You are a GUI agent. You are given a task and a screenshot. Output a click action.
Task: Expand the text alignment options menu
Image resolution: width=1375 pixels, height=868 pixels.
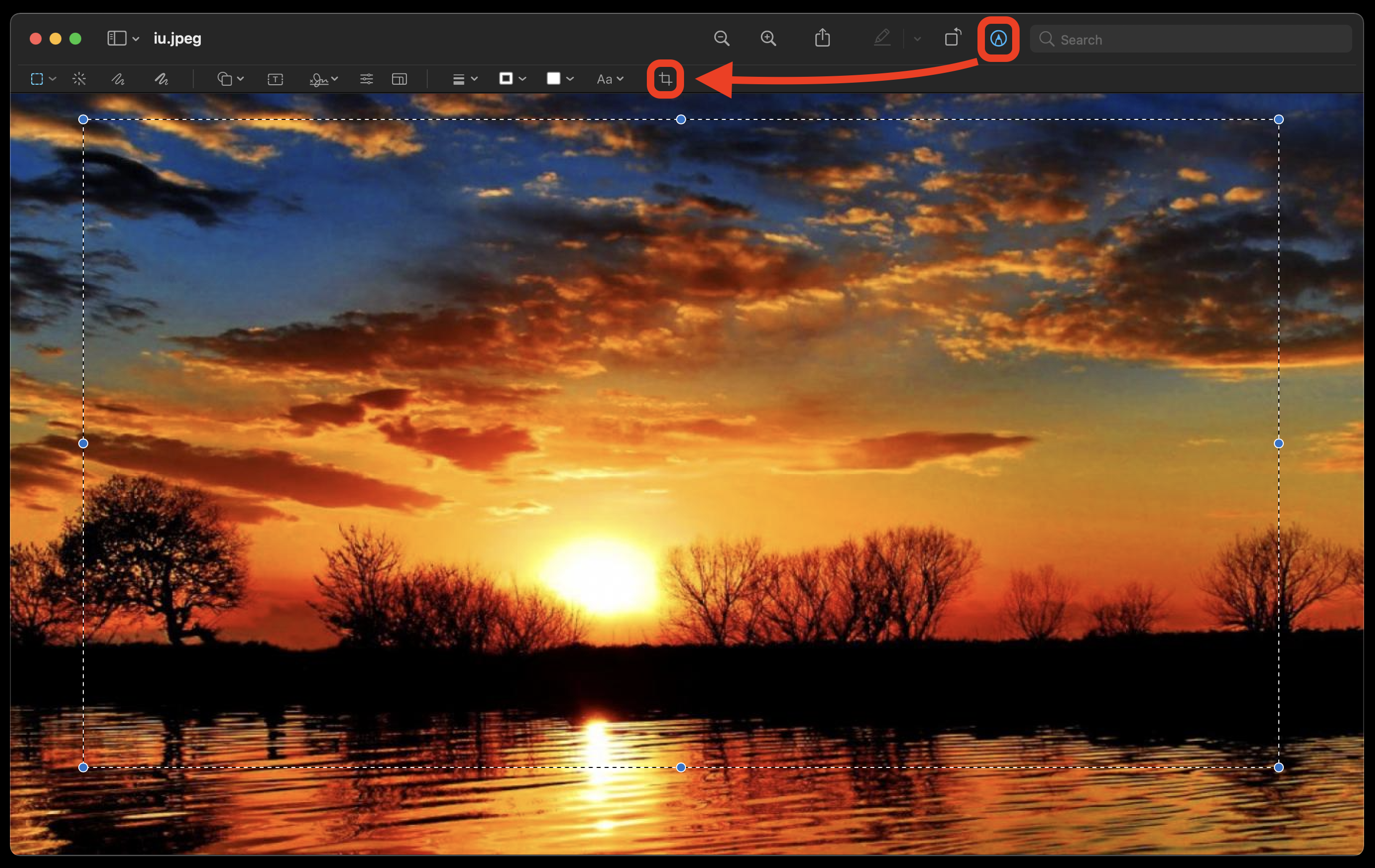click(x=463, y=79)
